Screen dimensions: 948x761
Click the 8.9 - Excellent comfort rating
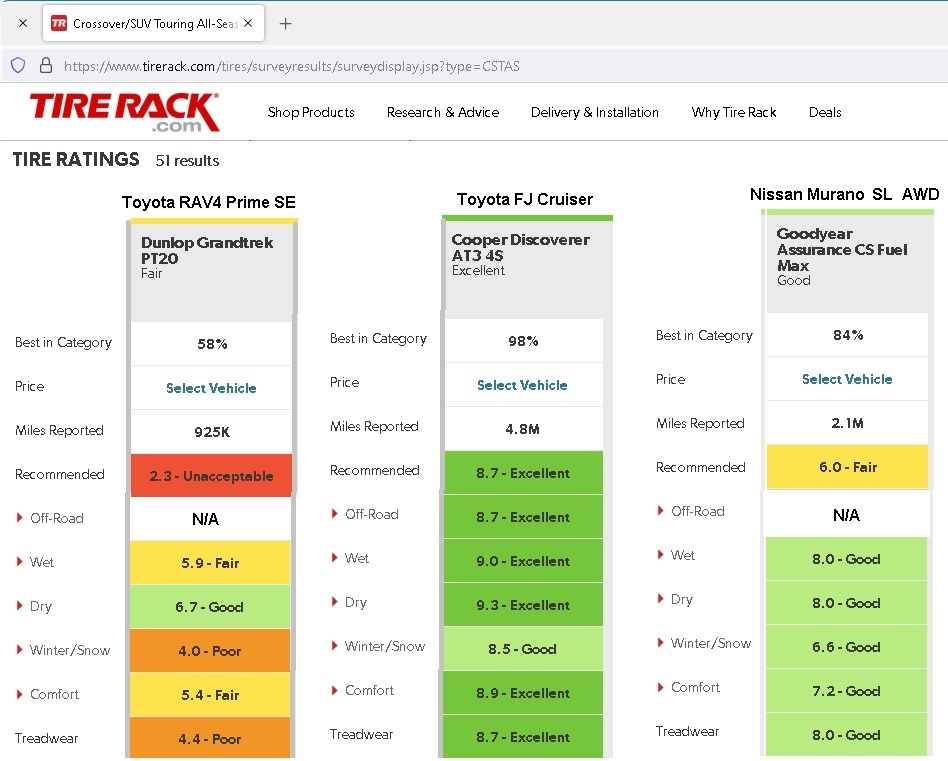click(523, 693)
